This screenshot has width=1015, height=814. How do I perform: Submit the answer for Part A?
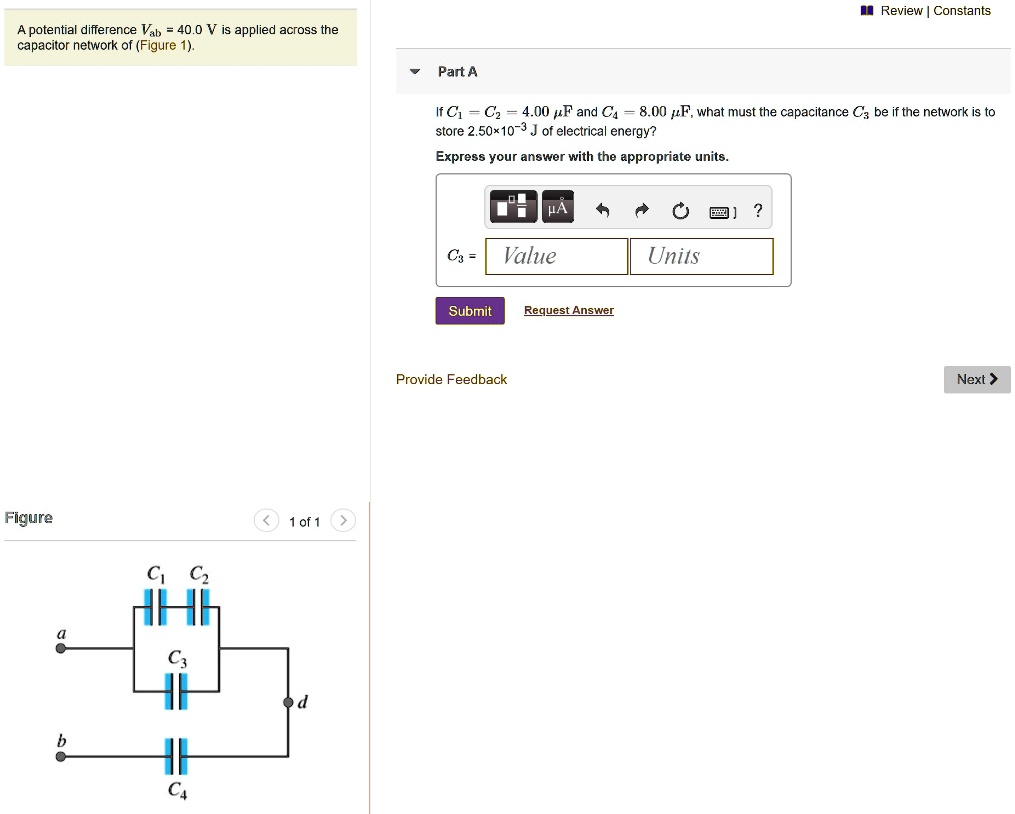469,310
